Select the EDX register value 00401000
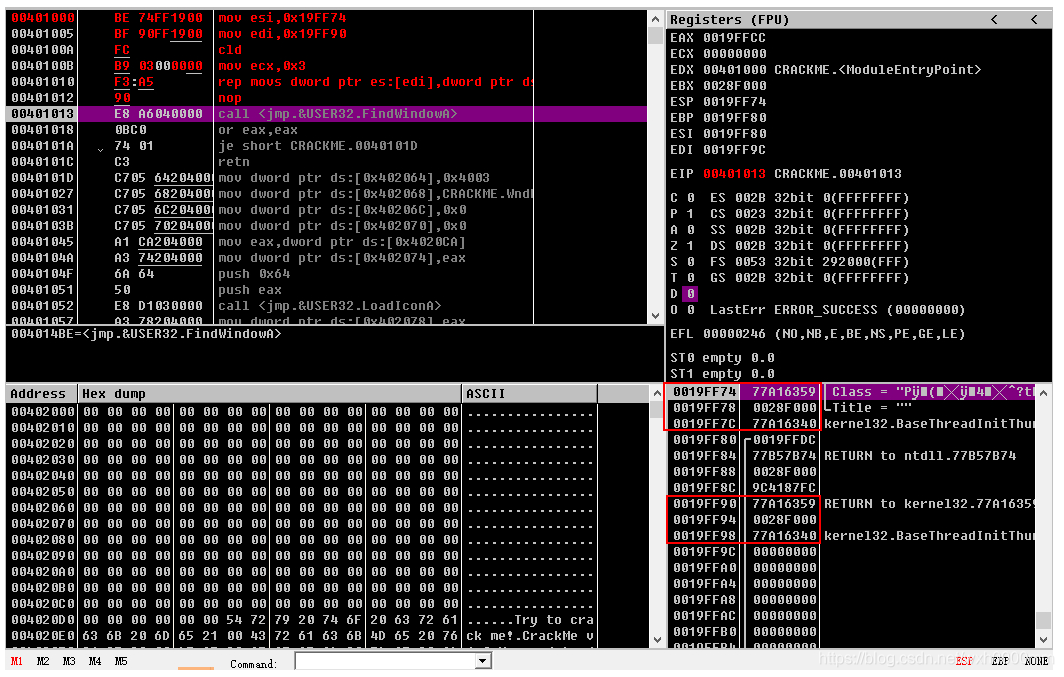This screenshot has width=1064, height=677. [734, 70]
